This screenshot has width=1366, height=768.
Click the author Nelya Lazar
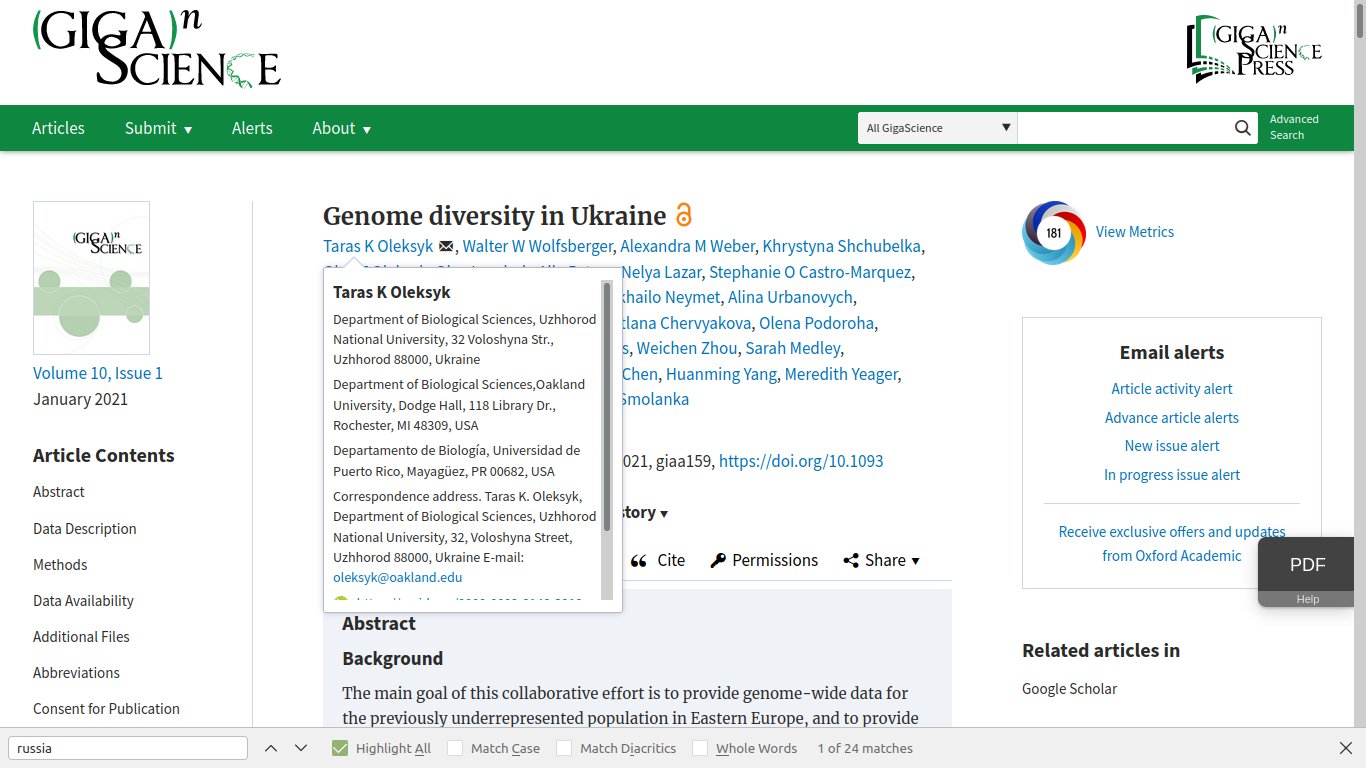(661, 272)
